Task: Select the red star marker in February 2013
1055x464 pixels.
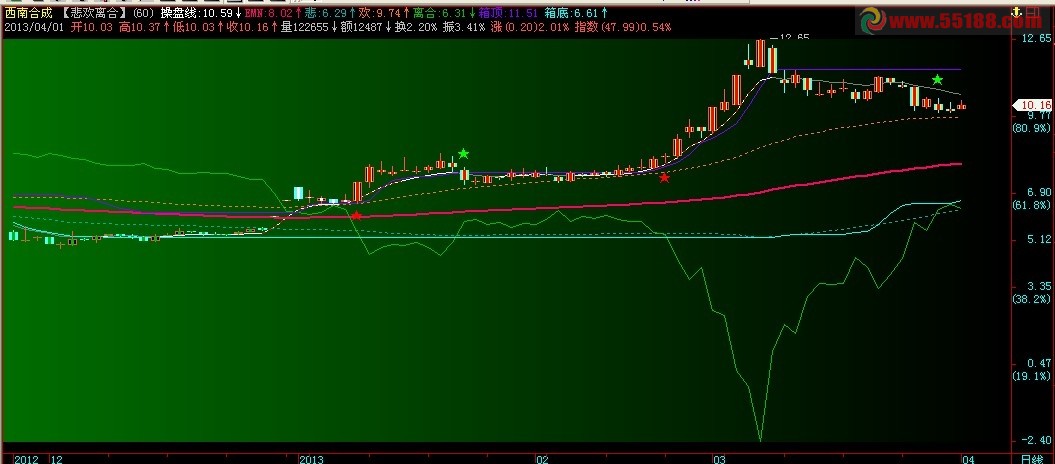Action: [x=664, y=178]
